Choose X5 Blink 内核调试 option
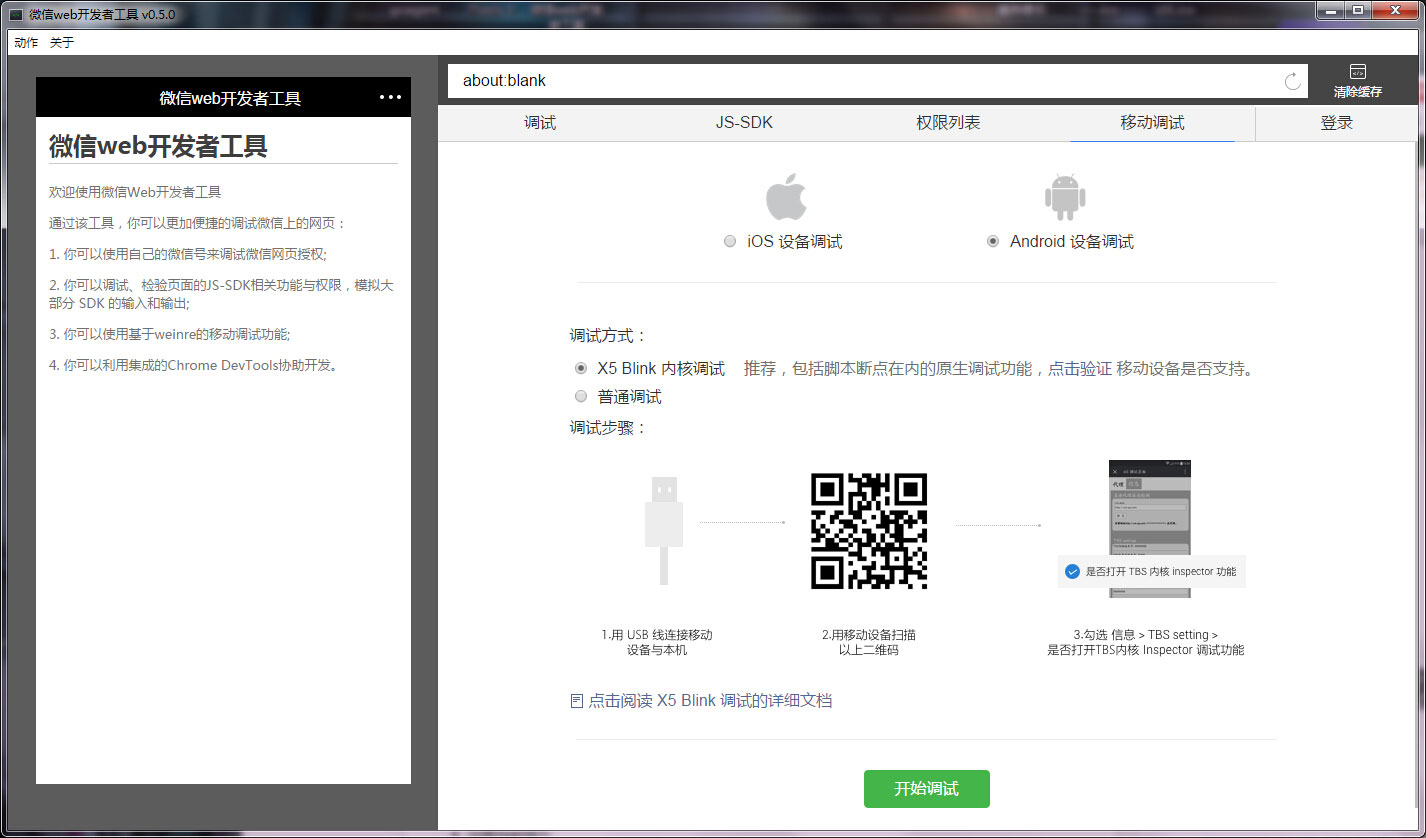Image resolution: width=1426 pixels, height=838 pixels. (581, 368)
